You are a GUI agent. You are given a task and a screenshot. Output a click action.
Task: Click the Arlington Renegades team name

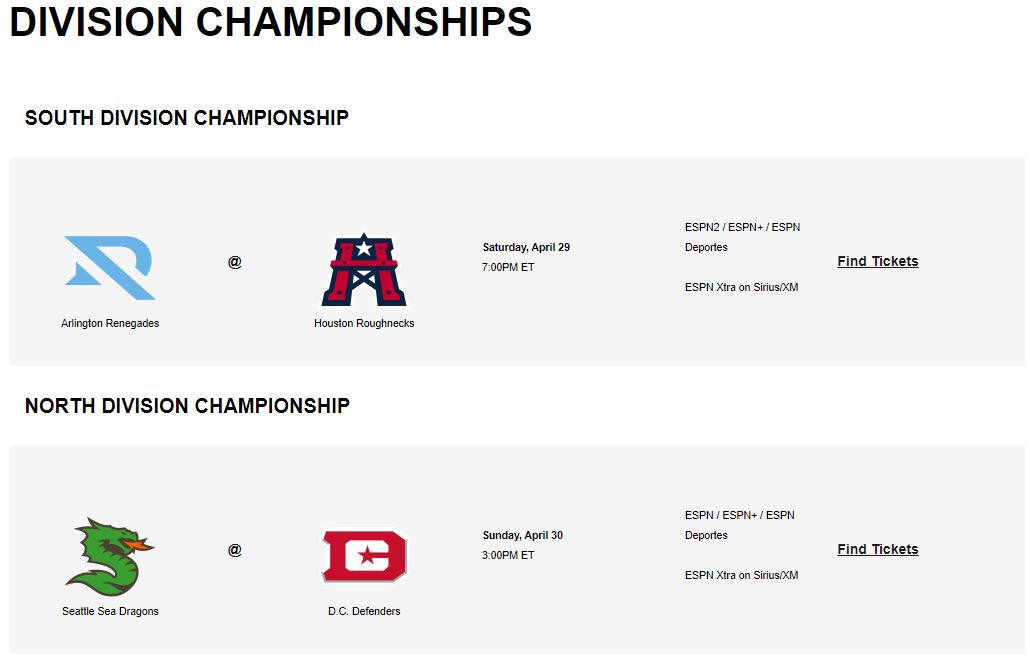110,322
